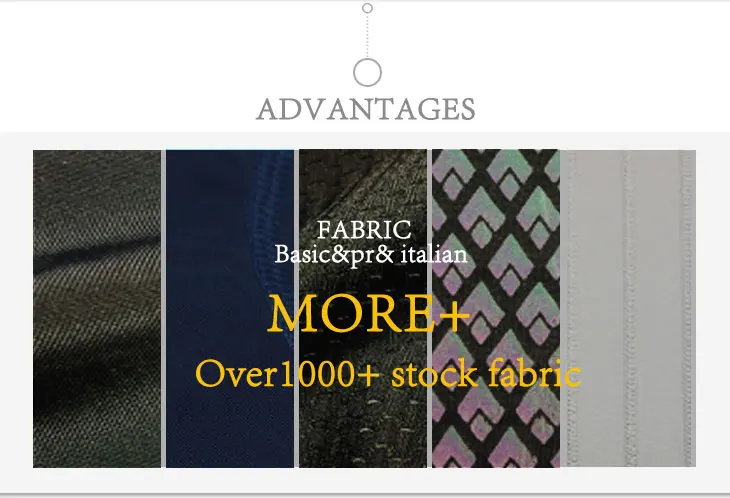Click the light gray banner background below the swatches
Viewport: 730px width, 498px height.
[365, 479]
